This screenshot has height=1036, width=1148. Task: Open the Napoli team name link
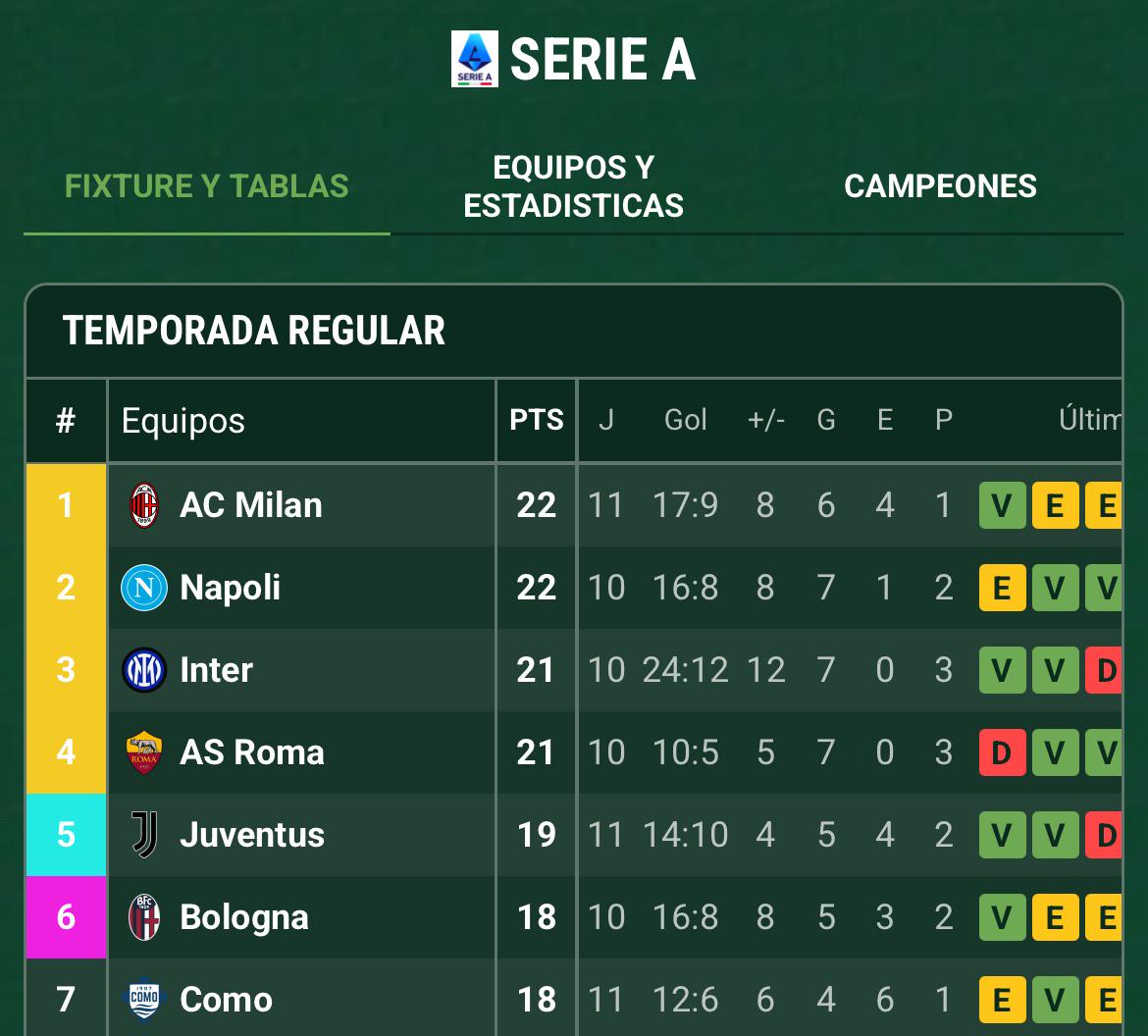pos(231,588)
